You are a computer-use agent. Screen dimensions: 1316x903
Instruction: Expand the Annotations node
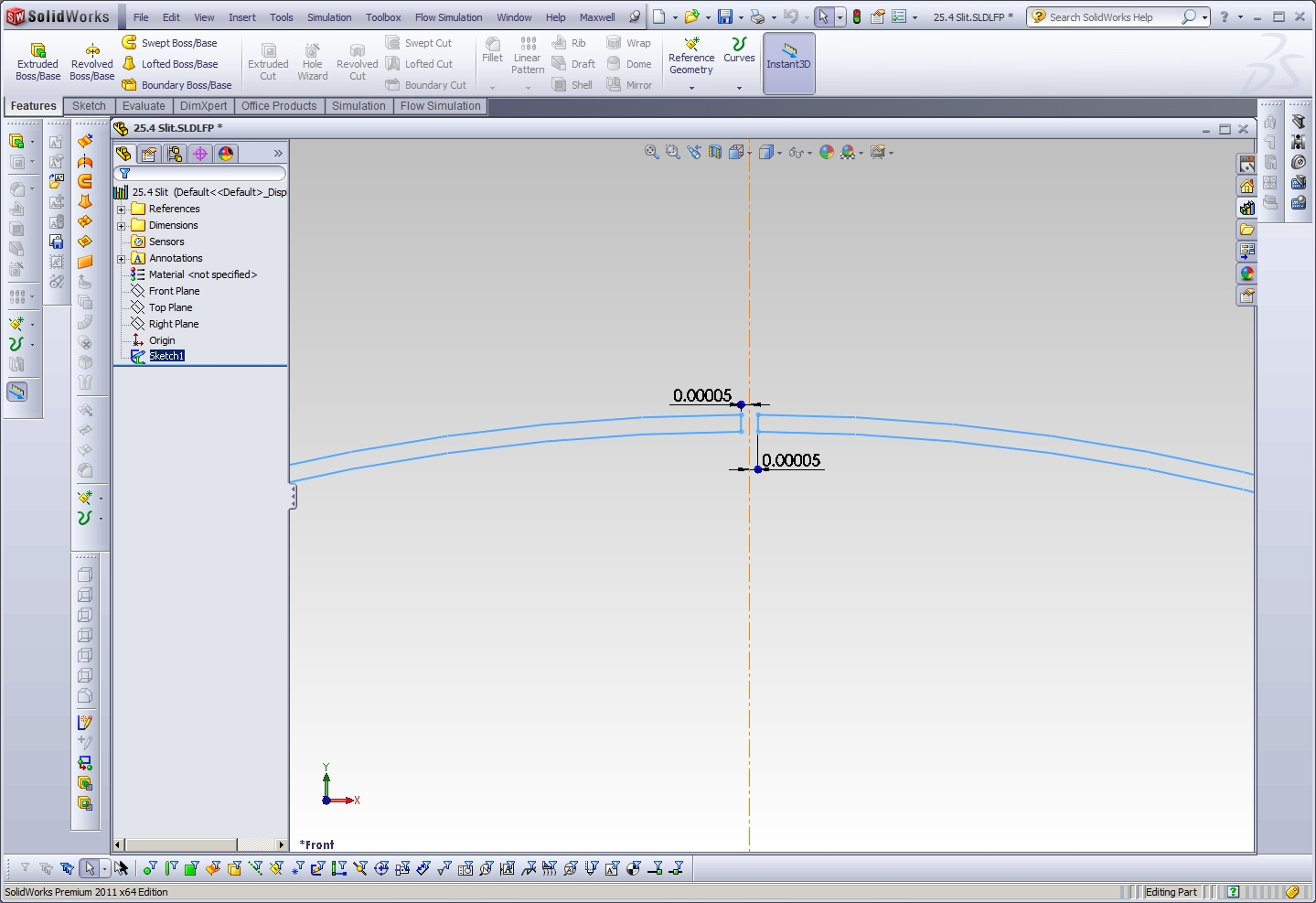click(121, 259)
